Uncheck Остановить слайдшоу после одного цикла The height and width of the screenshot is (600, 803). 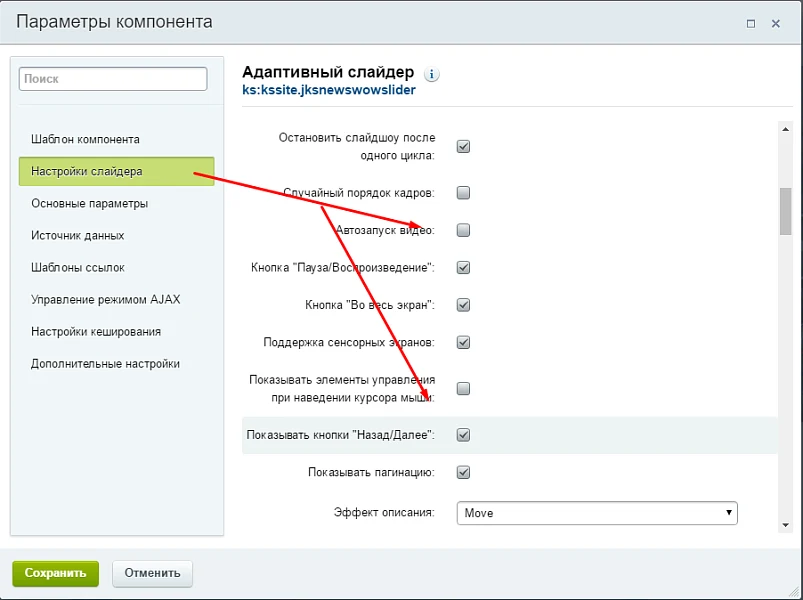463,146
